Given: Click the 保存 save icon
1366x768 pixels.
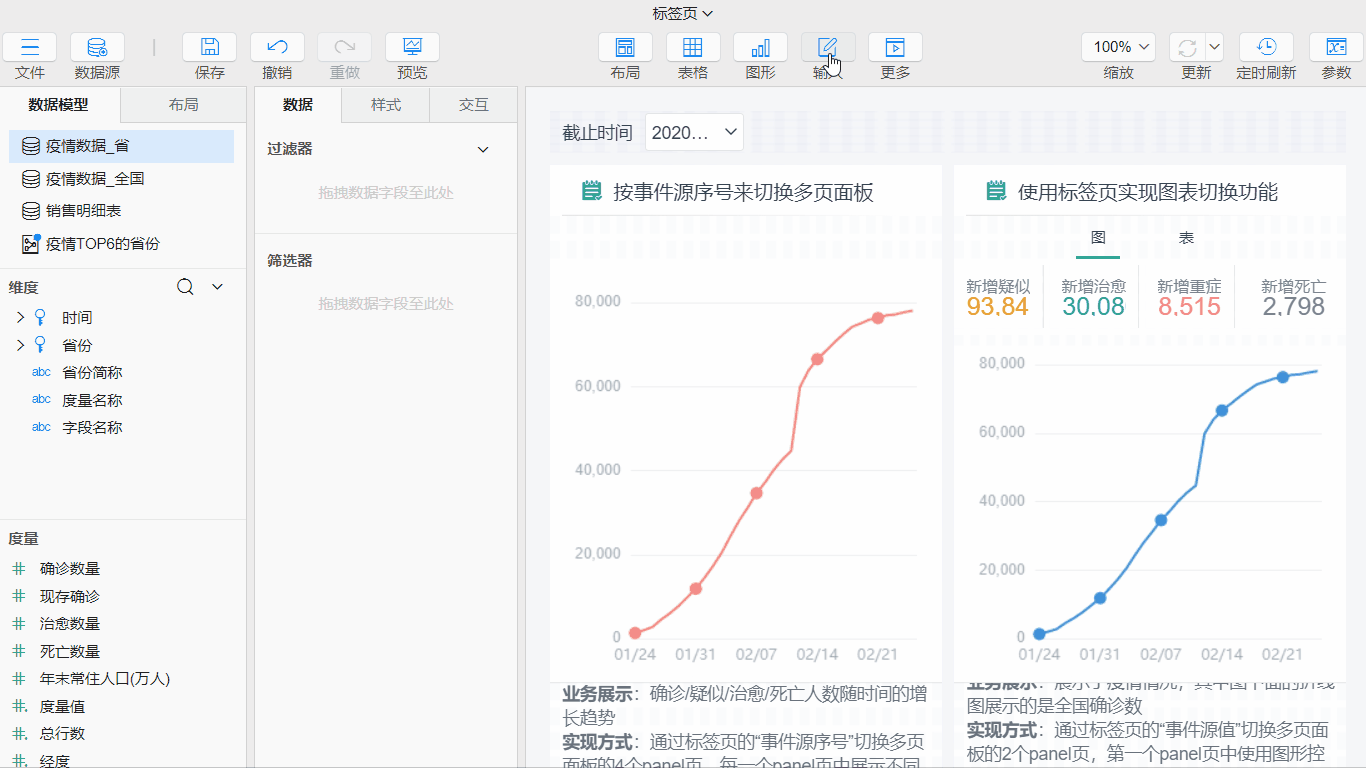Looking at the screenshot, I should tap(209, 47).
